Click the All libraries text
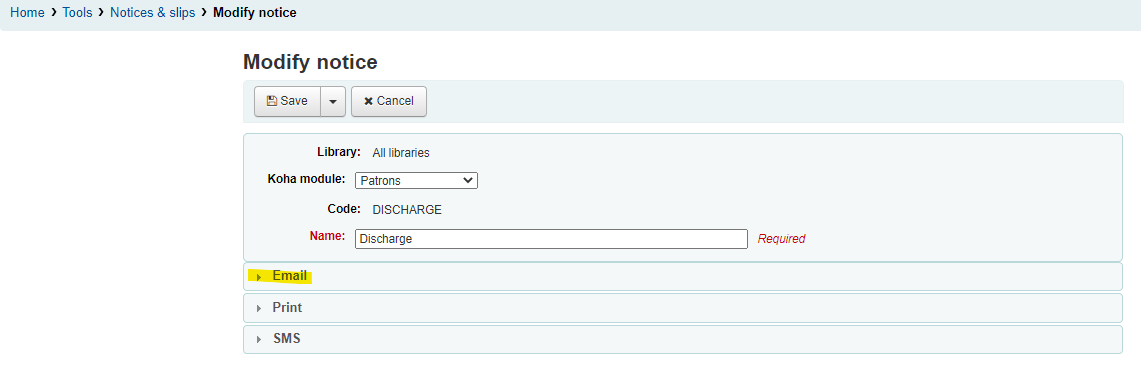 click(401, 153)
